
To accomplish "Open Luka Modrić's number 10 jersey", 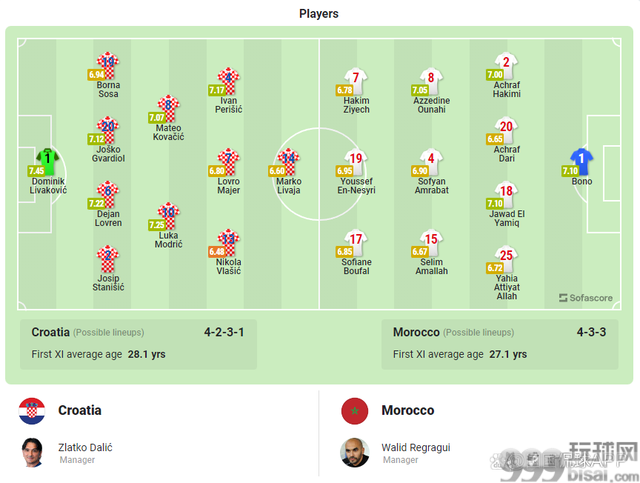I will [169, 216].
